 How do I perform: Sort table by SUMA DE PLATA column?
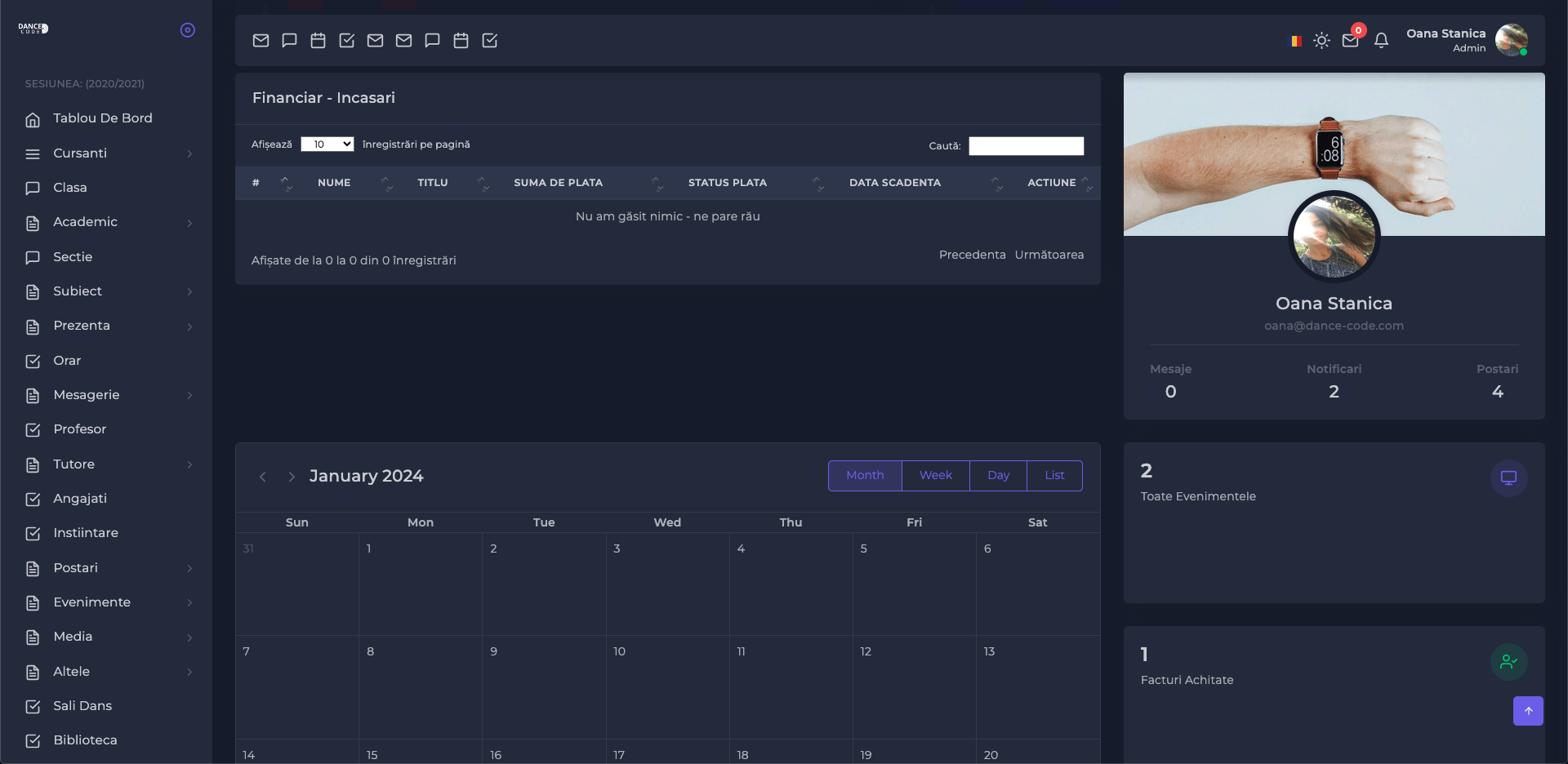click(586, 183)
